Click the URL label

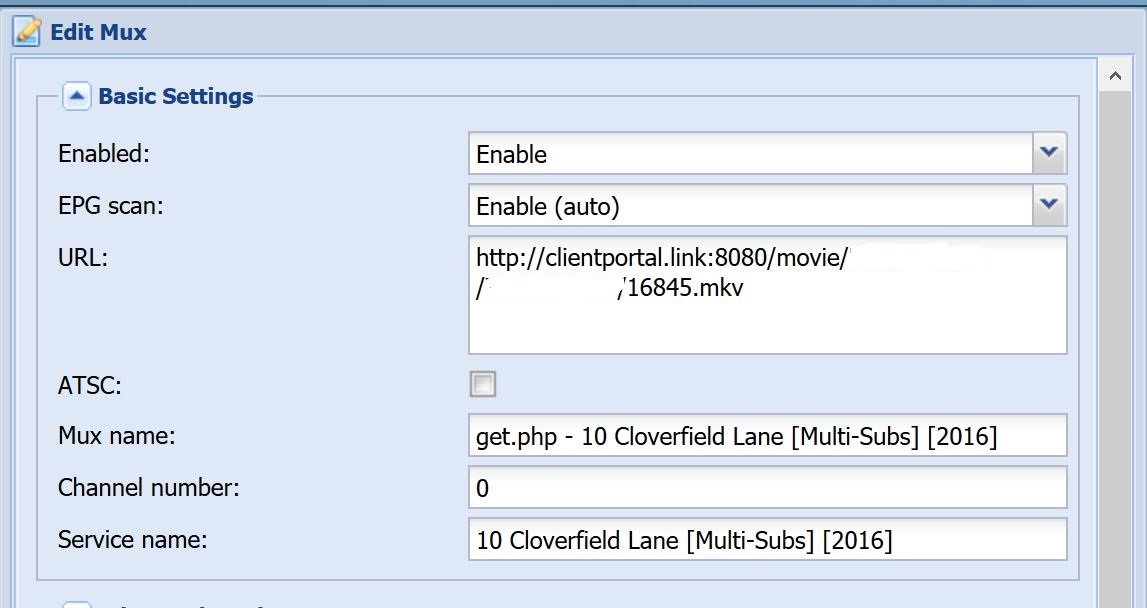pos(83,258)
